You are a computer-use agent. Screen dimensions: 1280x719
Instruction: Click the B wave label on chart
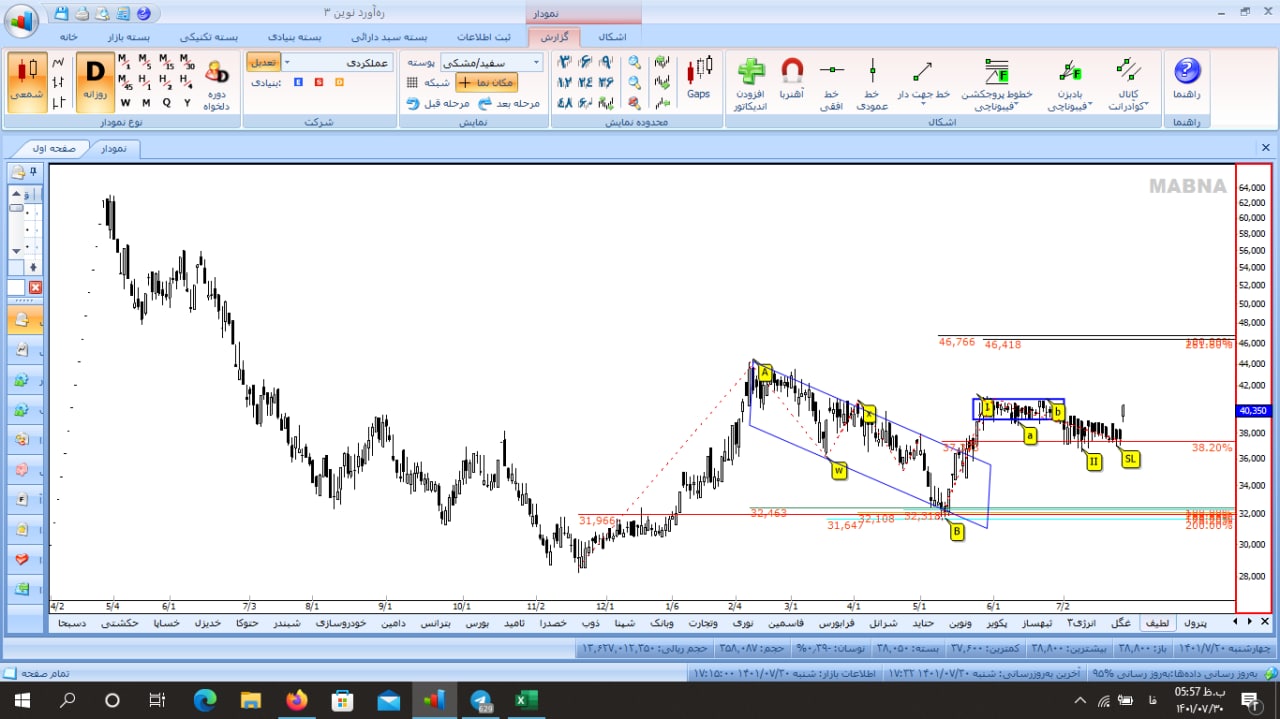(957, 532)
